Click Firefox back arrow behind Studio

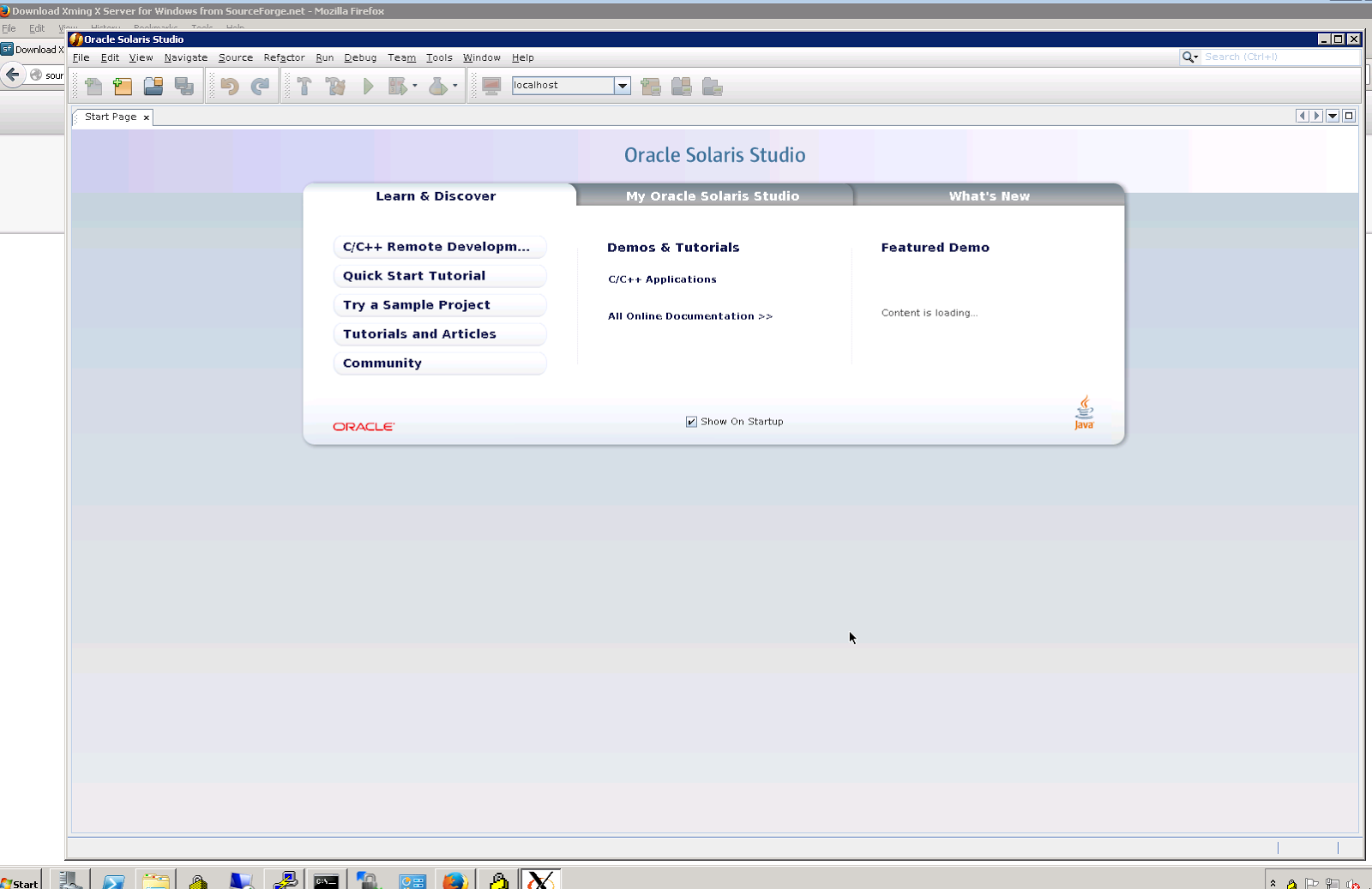[x=12, y=75]
